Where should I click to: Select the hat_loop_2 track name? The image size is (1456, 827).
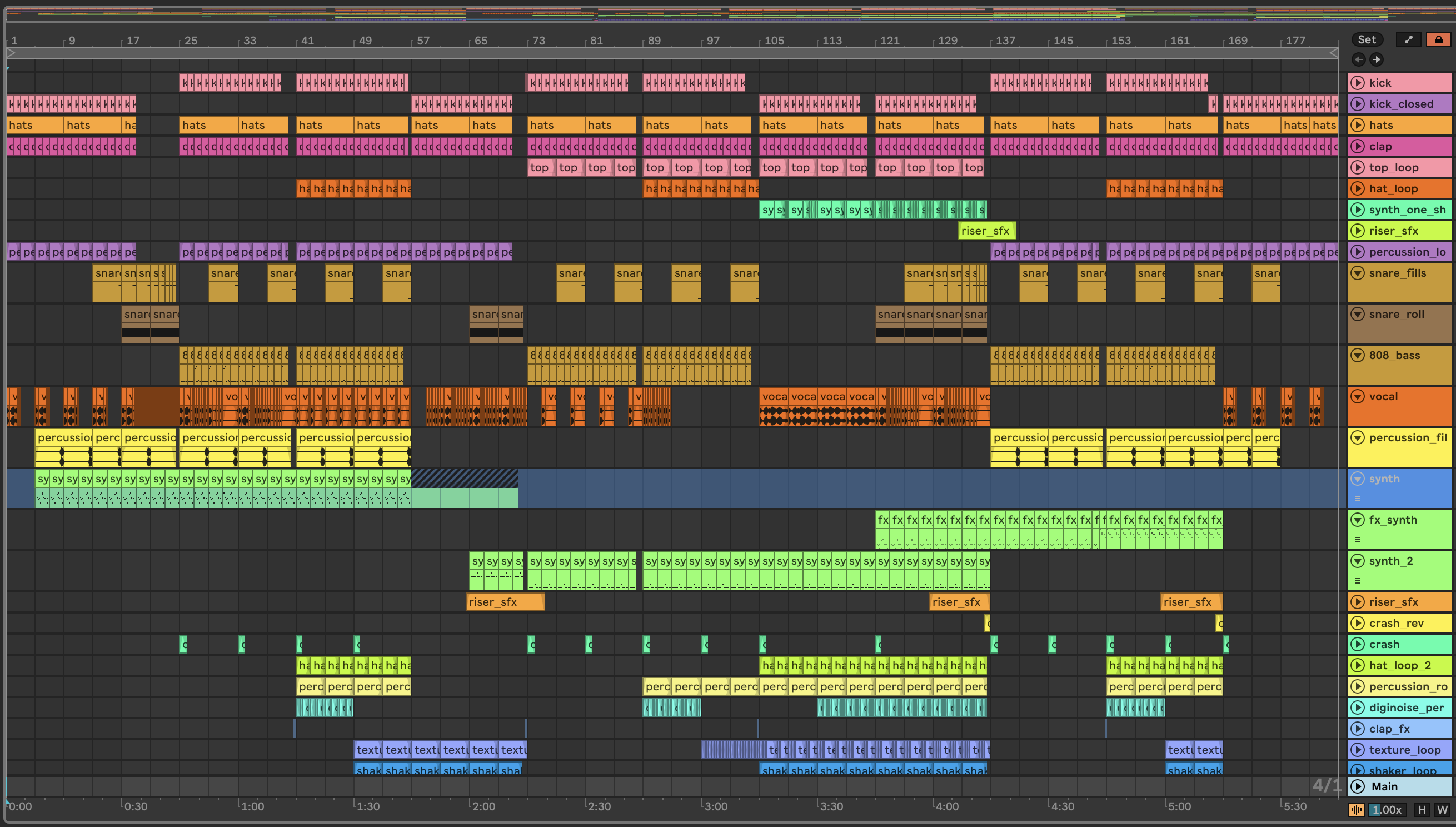pyautogui.click(x=1400, y=665)
